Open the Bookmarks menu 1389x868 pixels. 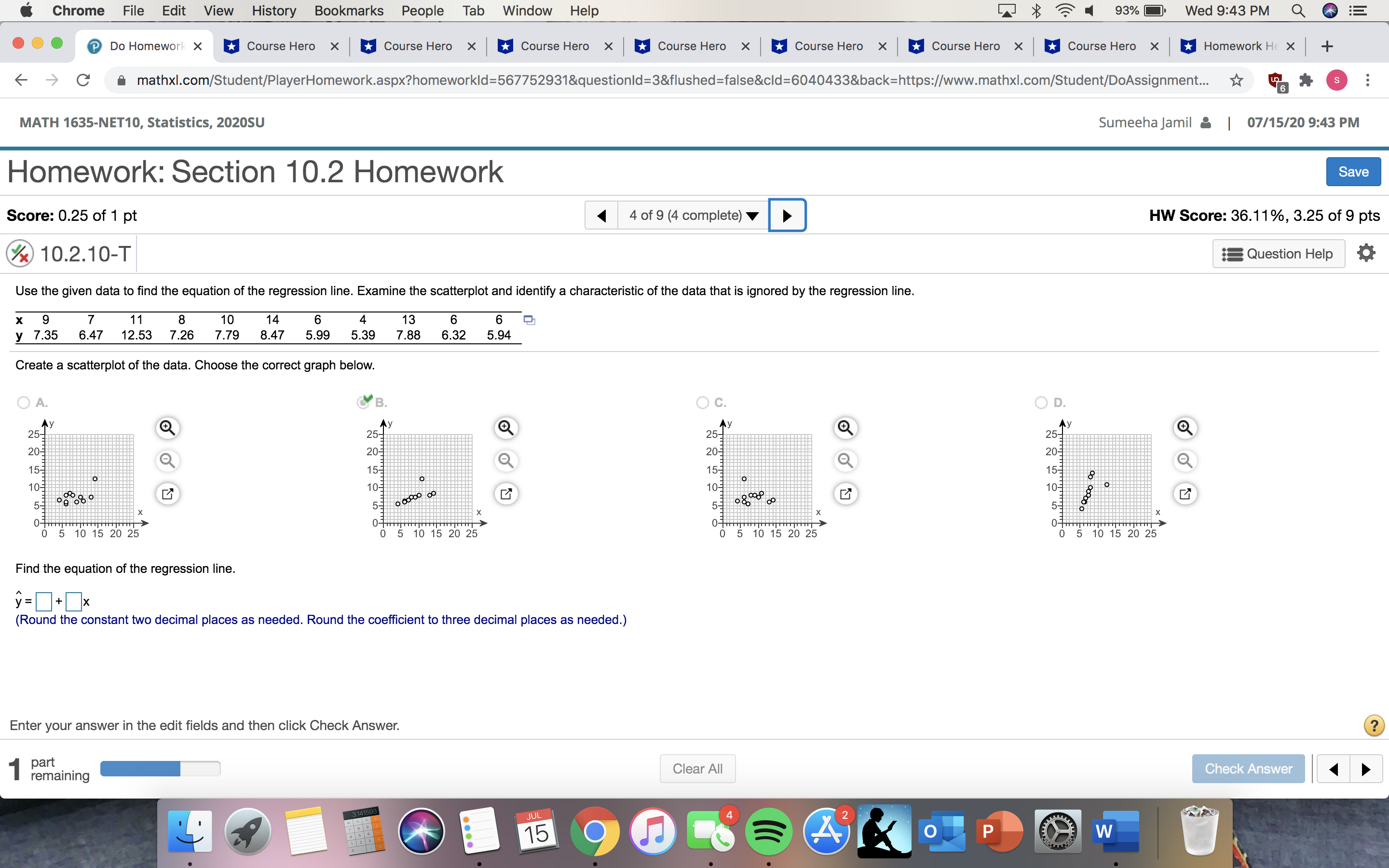[x=348, y=10]
